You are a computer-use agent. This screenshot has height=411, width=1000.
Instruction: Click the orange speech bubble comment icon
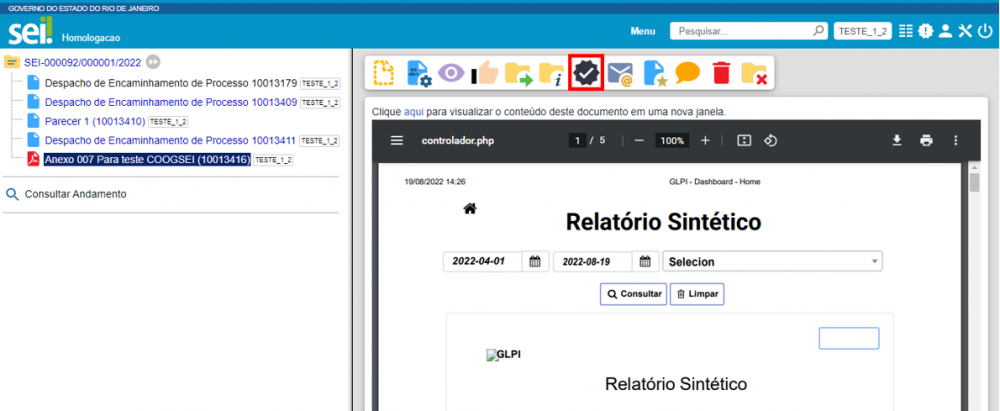pos(687,73)
